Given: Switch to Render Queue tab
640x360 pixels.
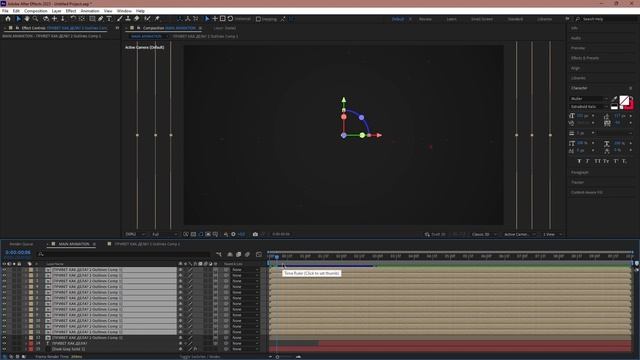Looking at the screenshot, I should click(21, 244).
